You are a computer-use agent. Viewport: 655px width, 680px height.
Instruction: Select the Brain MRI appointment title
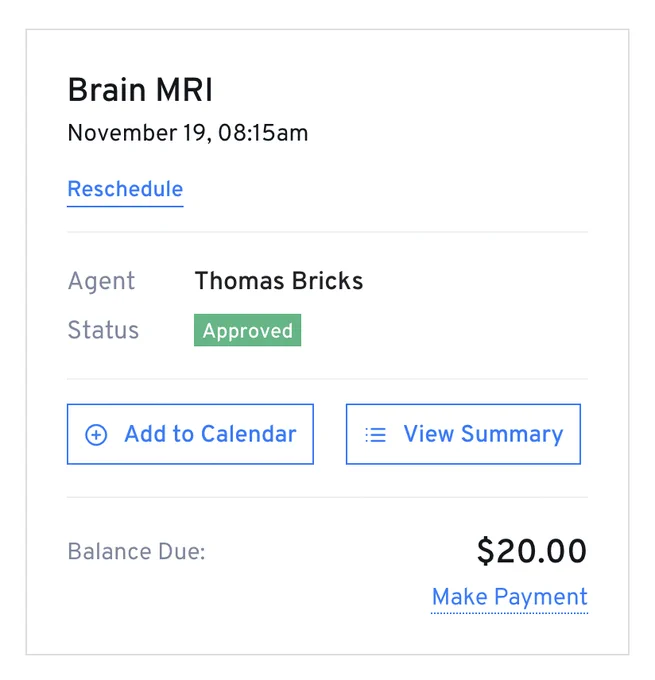(140, 90)
